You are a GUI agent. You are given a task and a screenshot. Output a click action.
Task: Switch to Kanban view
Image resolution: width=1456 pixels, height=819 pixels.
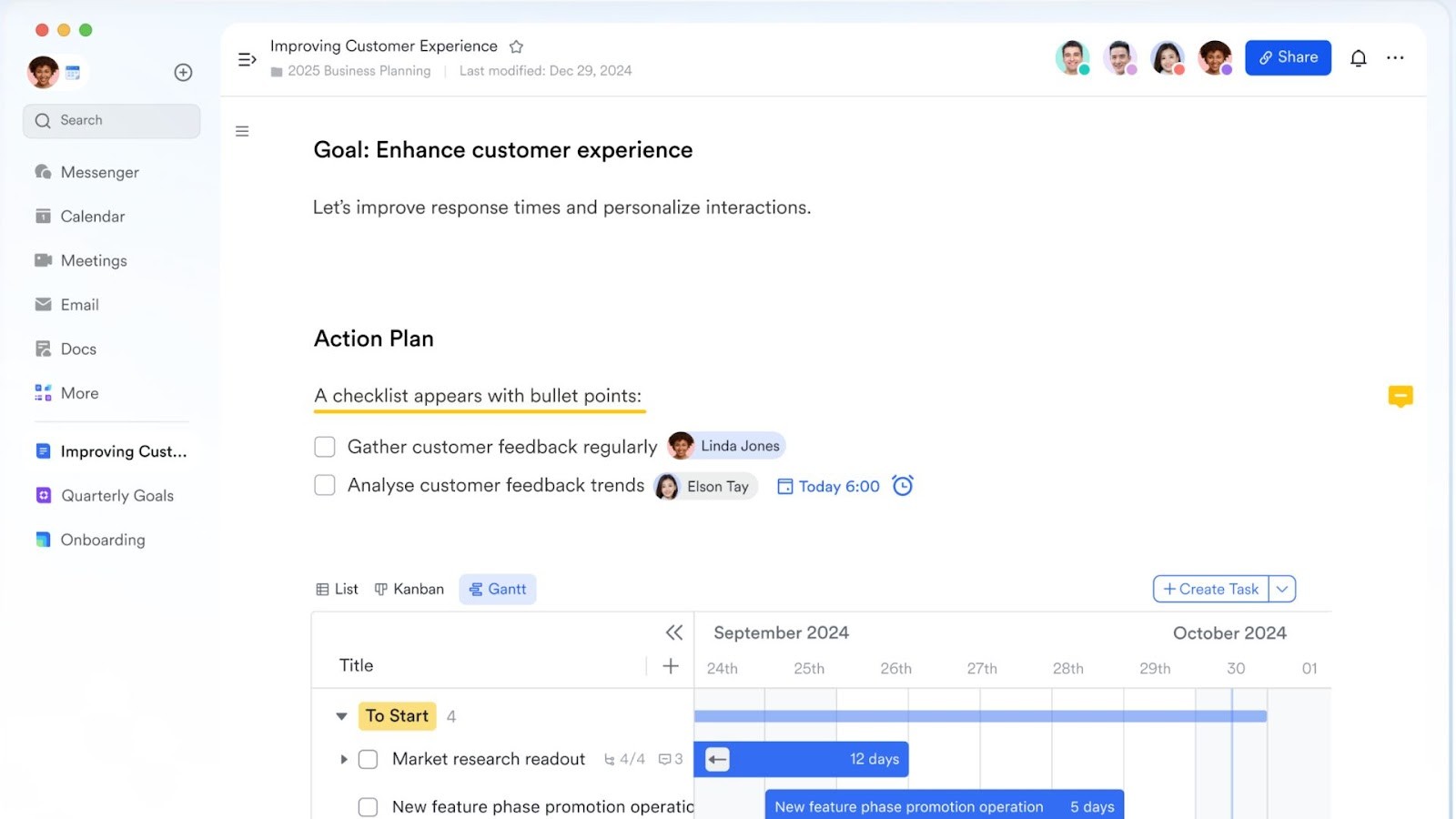(x=409, y=589)
